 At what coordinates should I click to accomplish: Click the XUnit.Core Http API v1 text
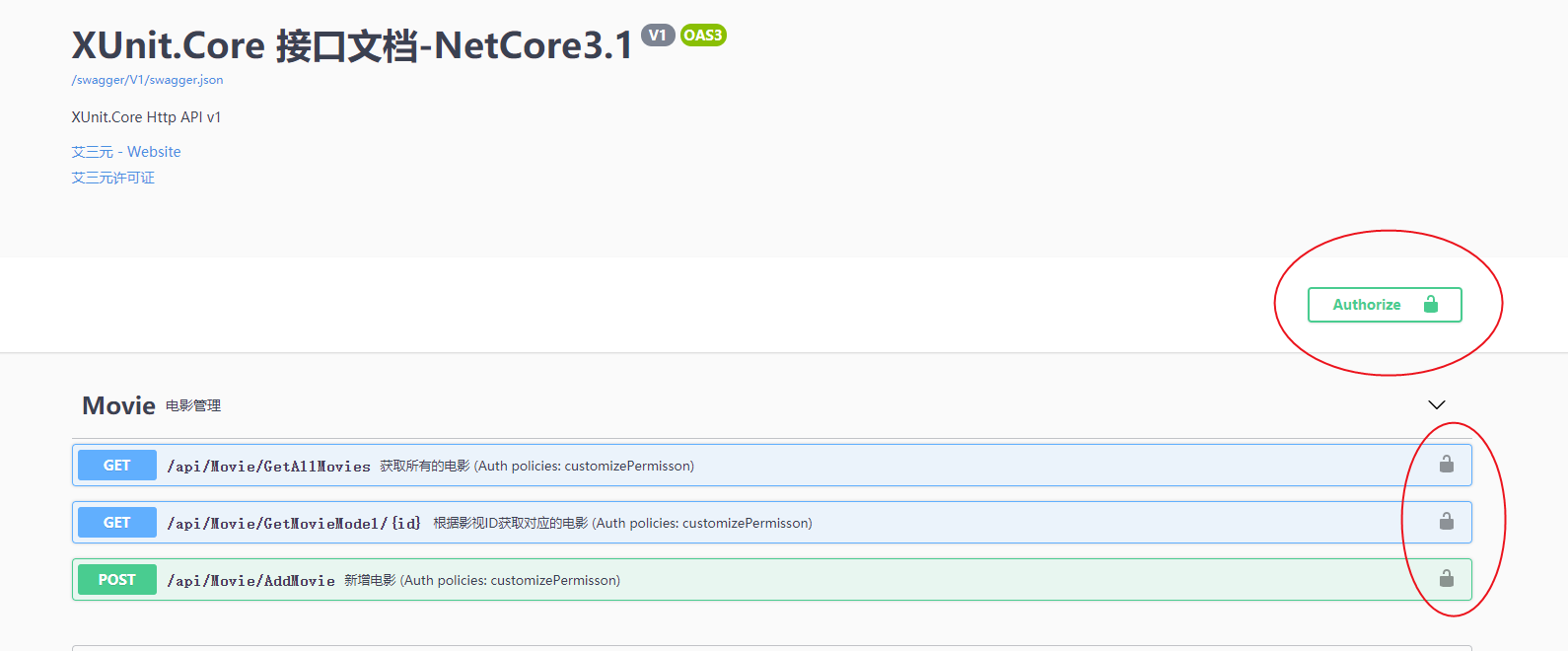click(146, 117)
